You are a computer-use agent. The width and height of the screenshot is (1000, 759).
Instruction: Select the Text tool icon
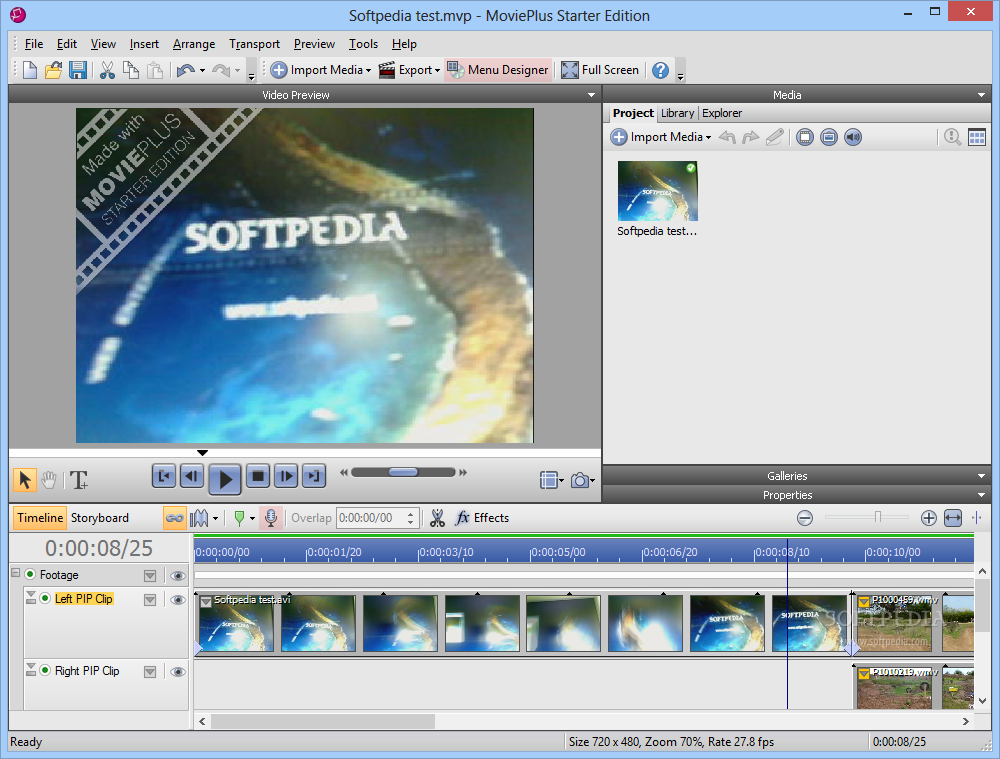[79, 480]
